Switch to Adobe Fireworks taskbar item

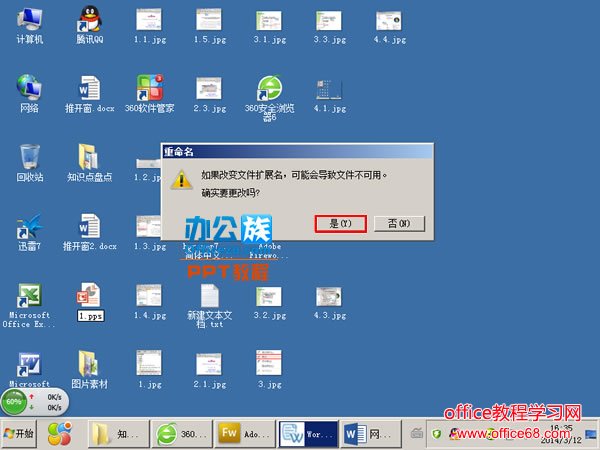[245, 434]
